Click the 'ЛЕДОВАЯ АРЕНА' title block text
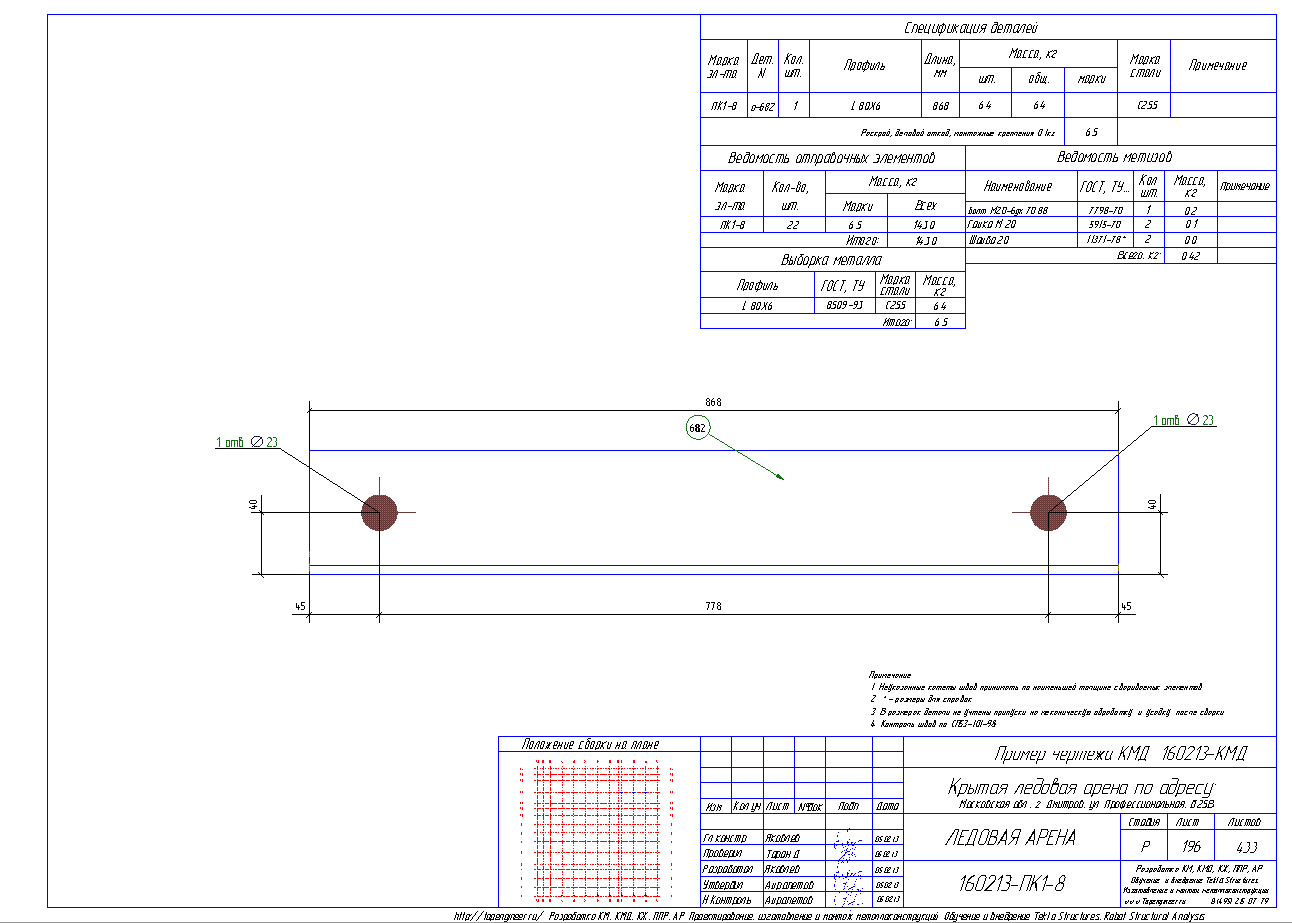The image size is (1292, 923). (x=1010, y=838)
